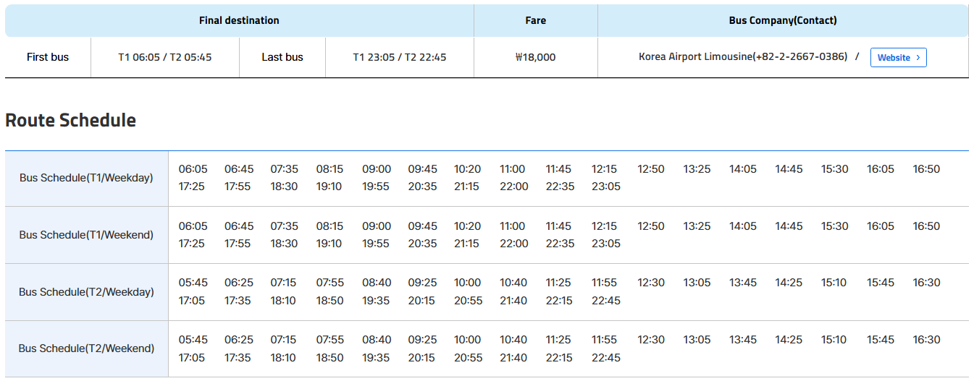Click the First bus label cell
The image size is (974, 381).
(48, 57)
